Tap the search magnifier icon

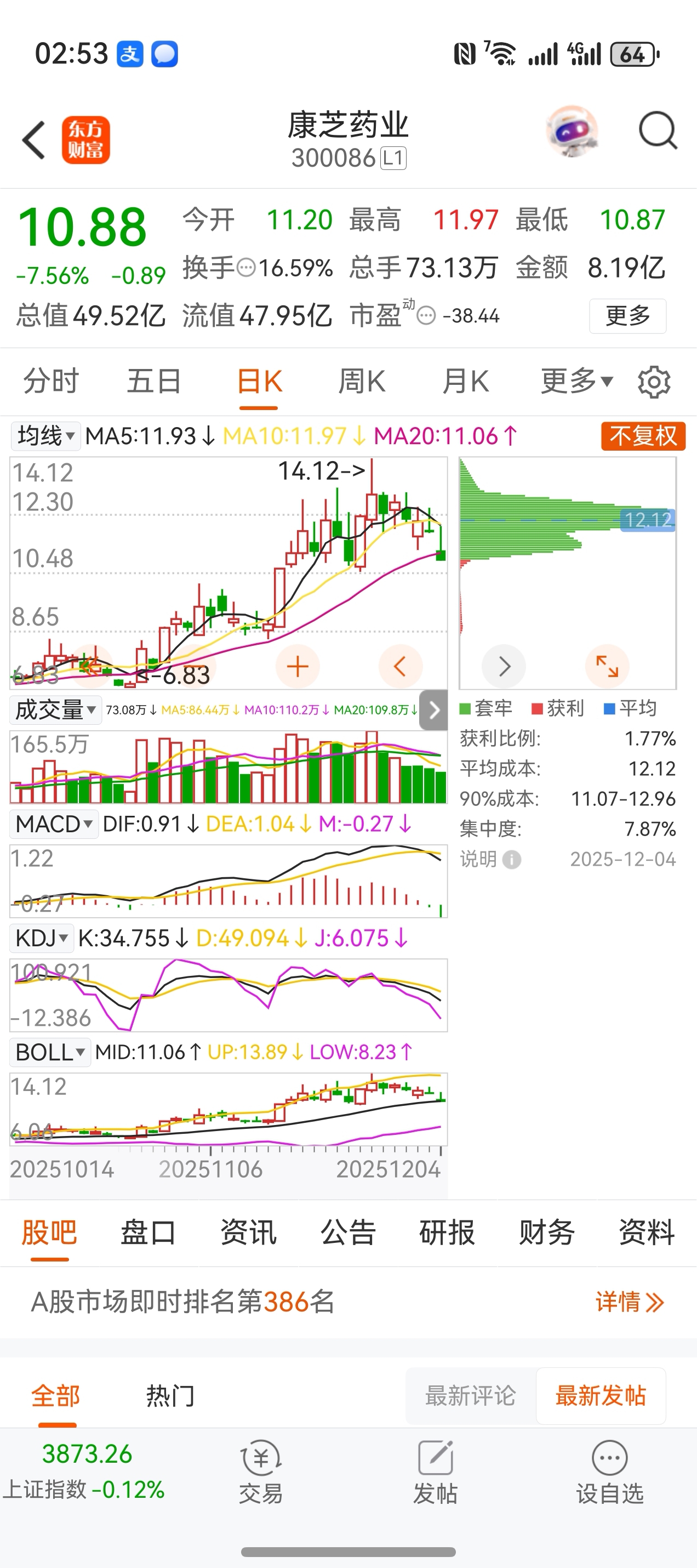coord(658,130)
